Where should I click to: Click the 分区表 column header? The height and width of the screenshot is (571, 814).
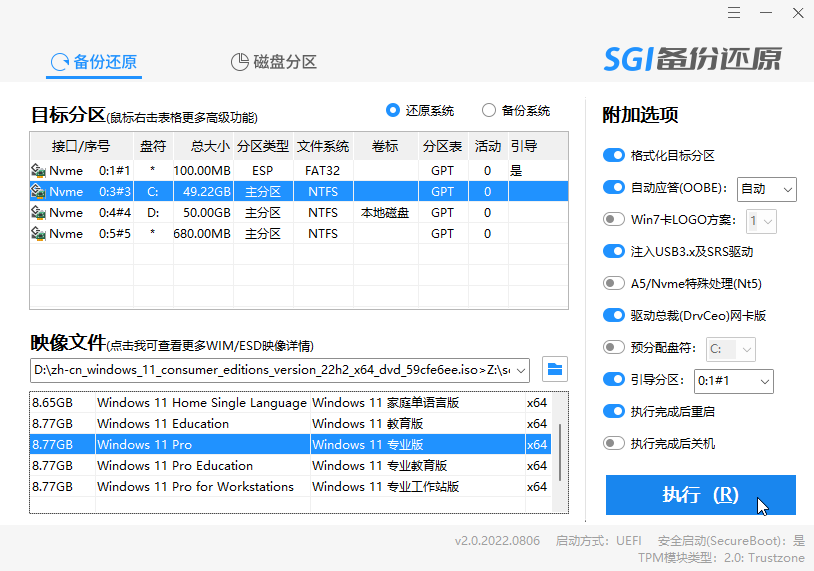pos(443,146)
